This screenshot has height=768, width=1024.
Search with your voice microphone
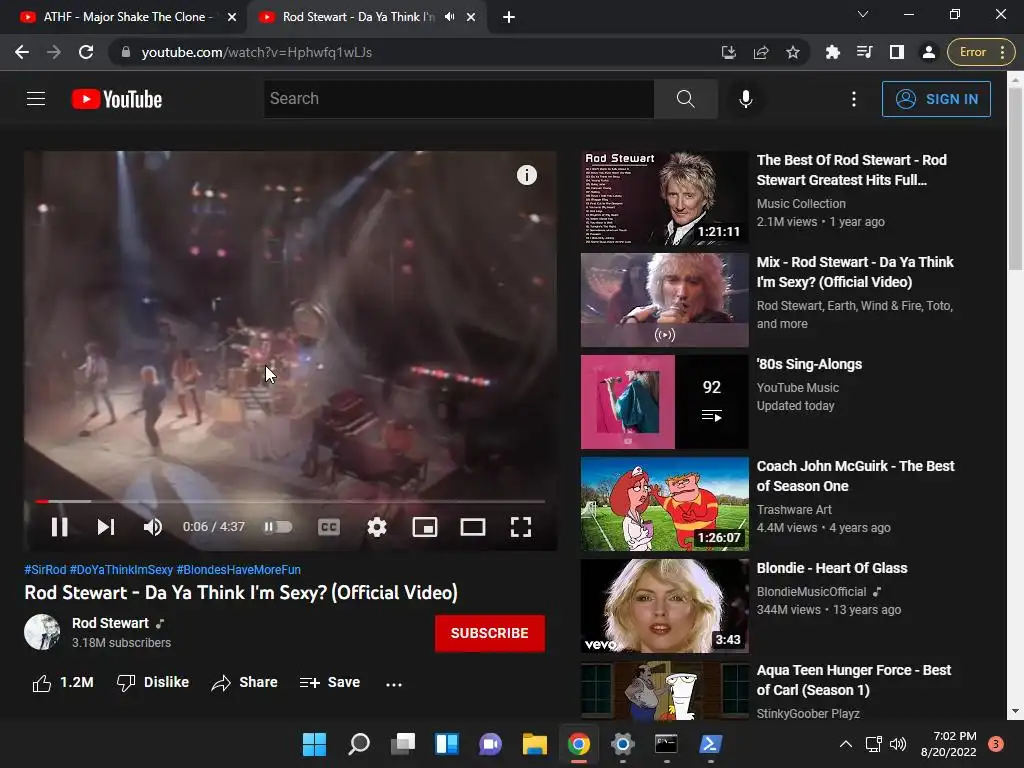[745, 99]
